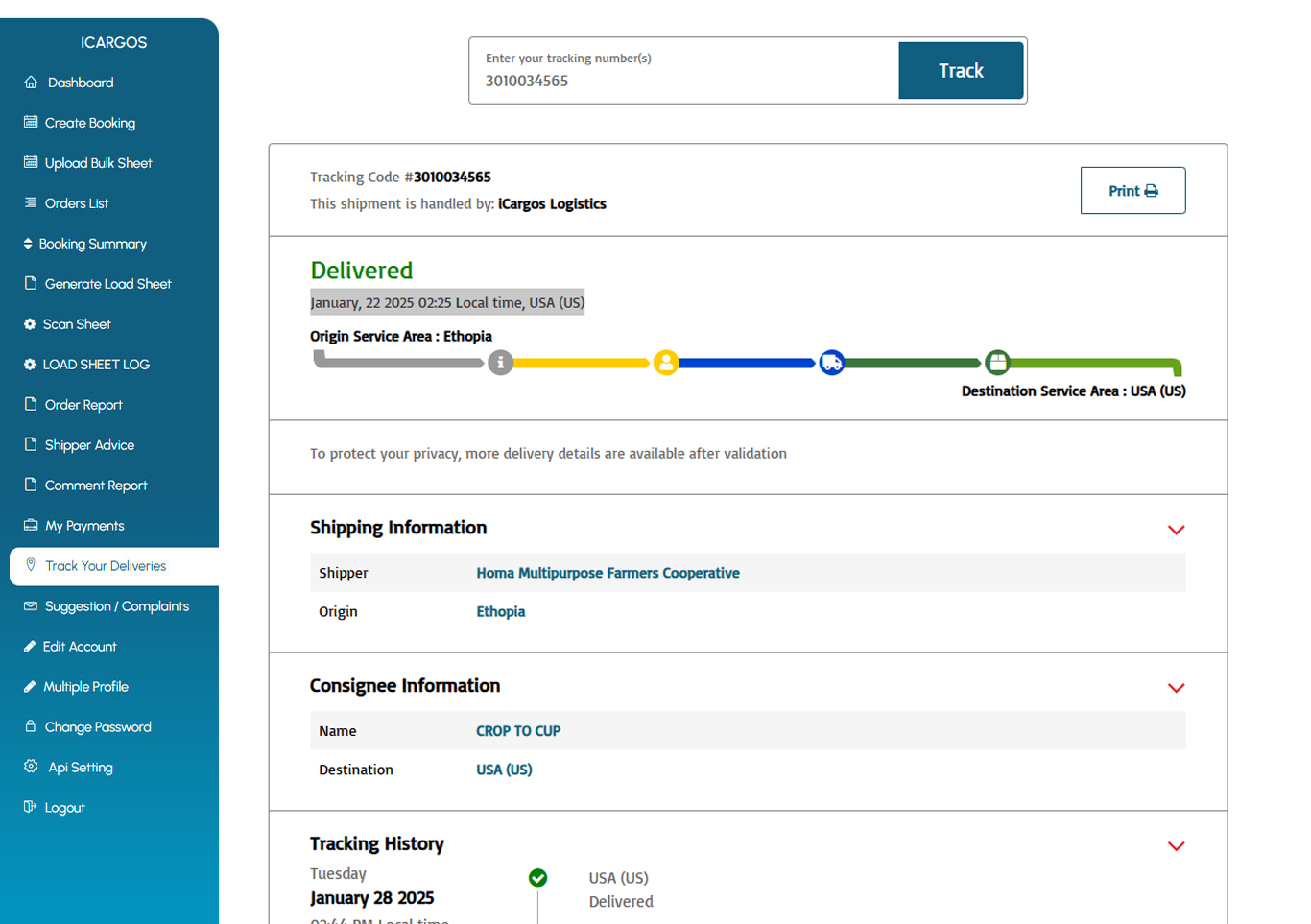
Task: Go to Suggestion / Complaints page
Action: coord(116,606)
